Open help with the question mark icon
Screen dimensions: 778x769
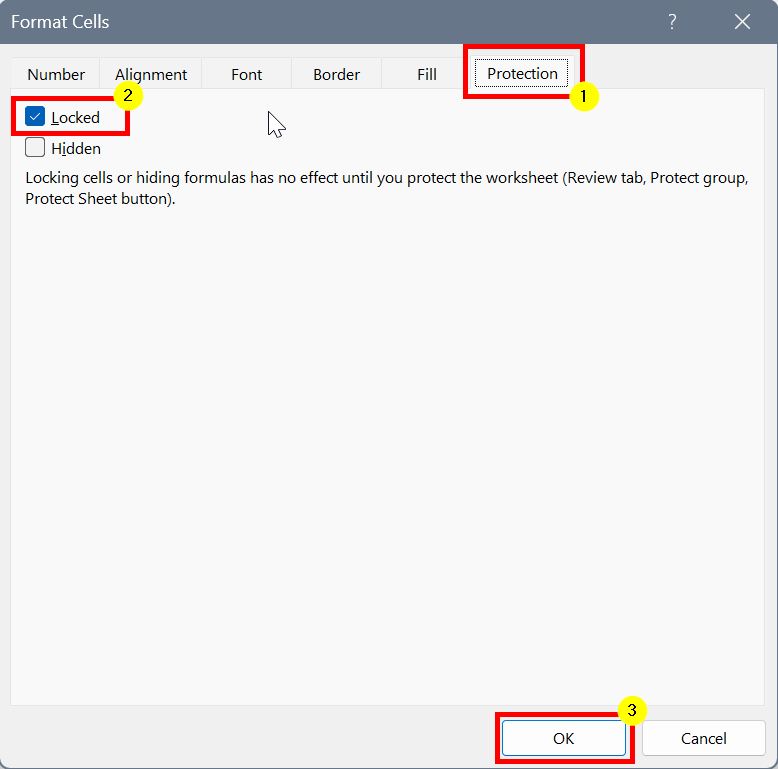672,22
